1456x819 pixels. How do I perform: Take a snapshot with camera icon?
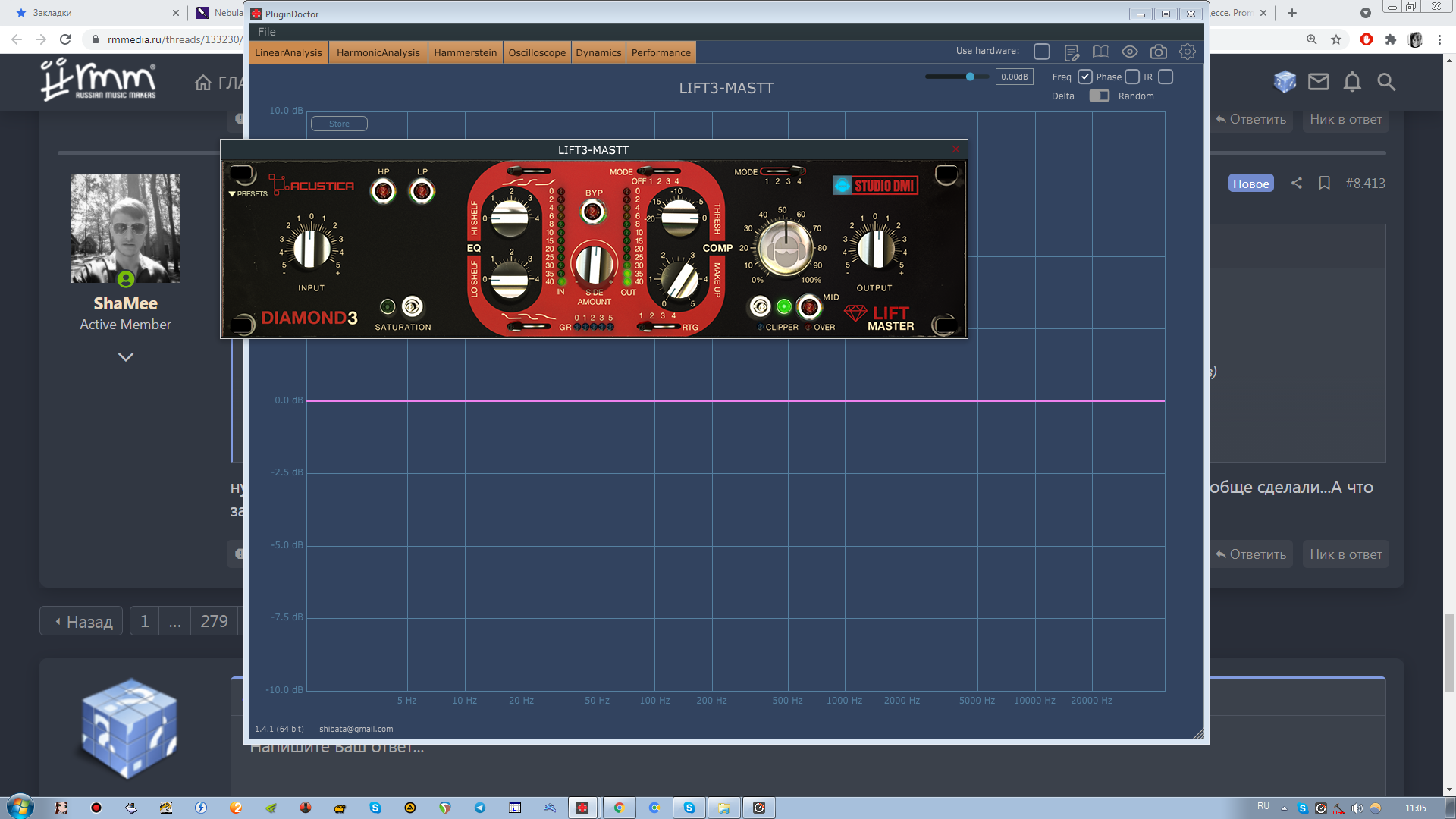tap(1158, 52)
